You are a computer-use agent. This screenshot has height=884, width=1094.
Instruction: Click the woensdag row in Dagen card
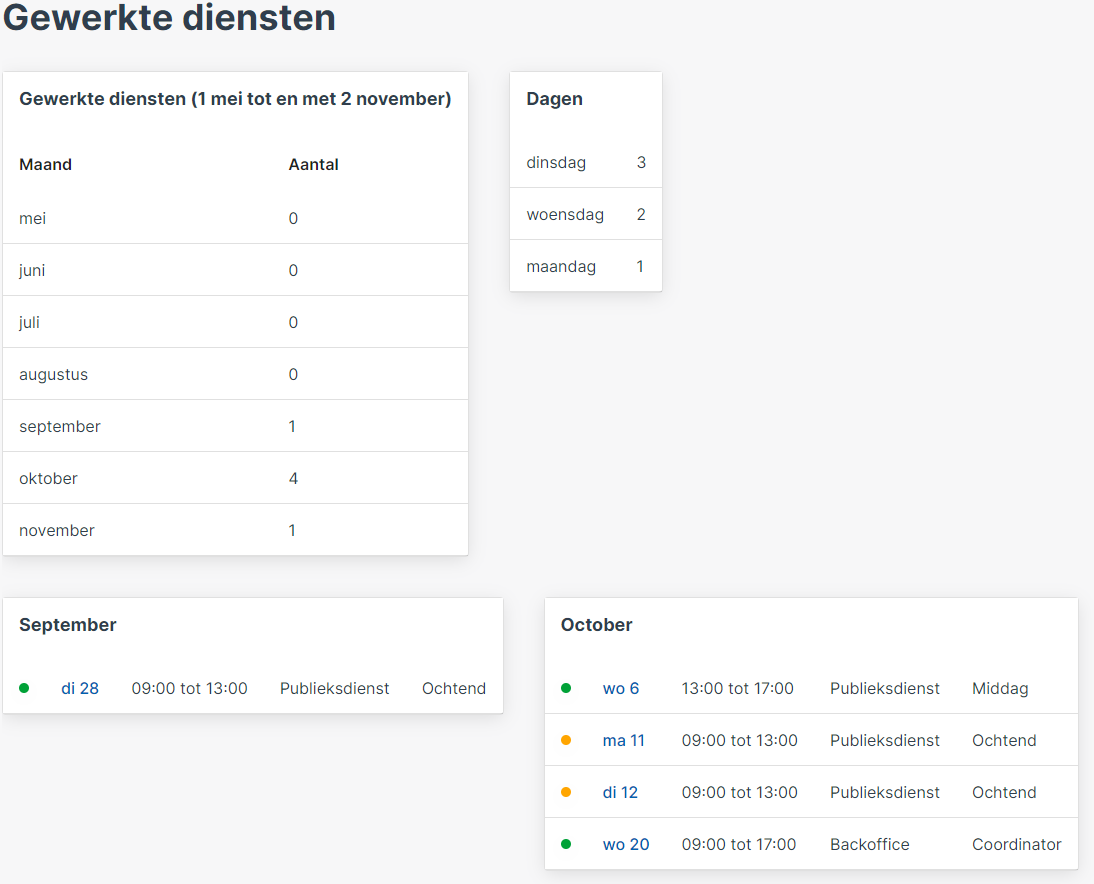[x=585, y=214]
